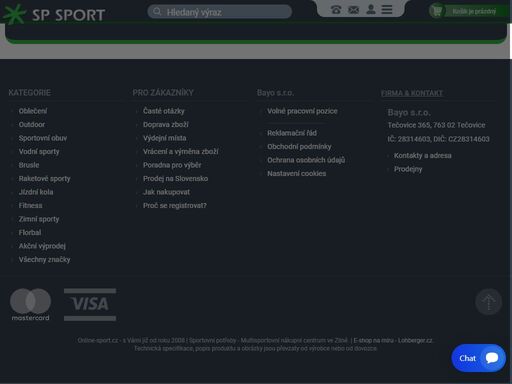Open the Florbal category link
The width and height of the screenshot is (512, 384).
30,233
